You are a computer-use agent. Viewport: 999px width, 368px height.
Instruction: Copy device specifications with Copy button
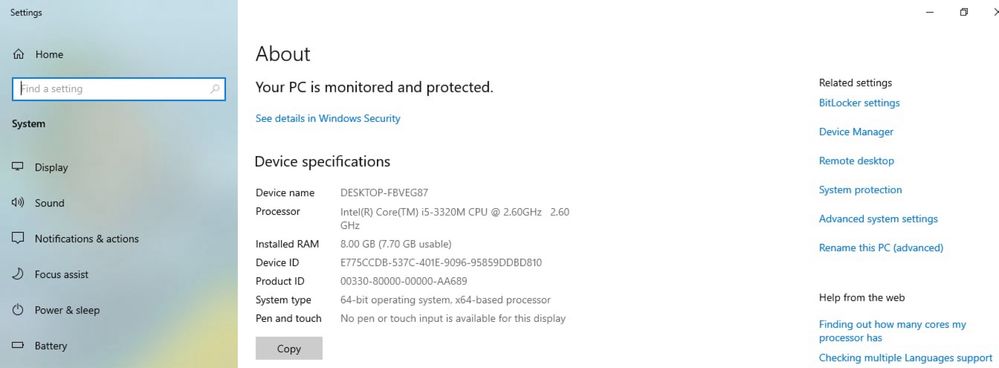point(289,348)
